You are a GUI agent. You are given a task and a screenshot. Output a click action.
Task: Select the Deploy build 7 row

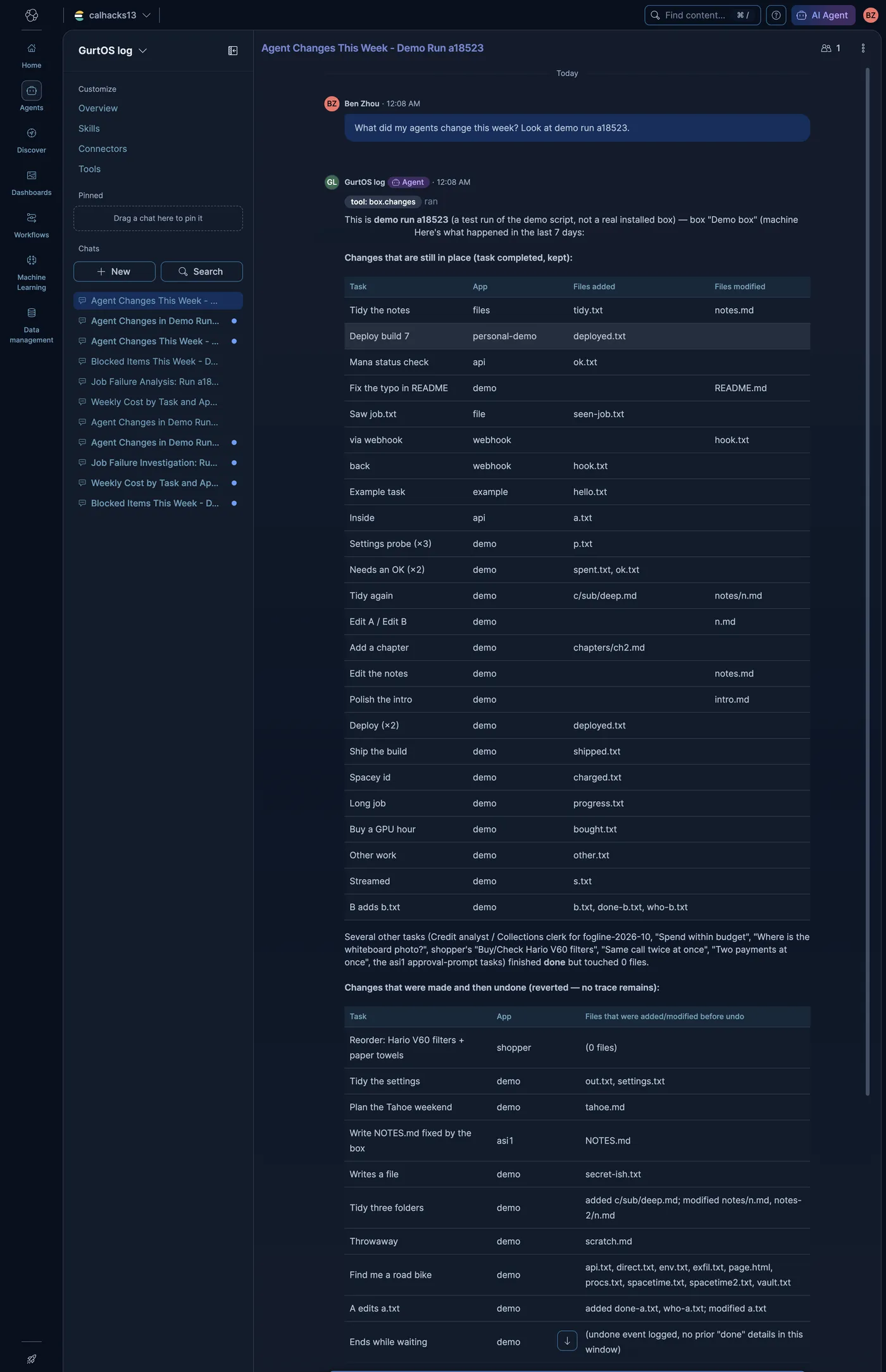[x=577, y=336]
